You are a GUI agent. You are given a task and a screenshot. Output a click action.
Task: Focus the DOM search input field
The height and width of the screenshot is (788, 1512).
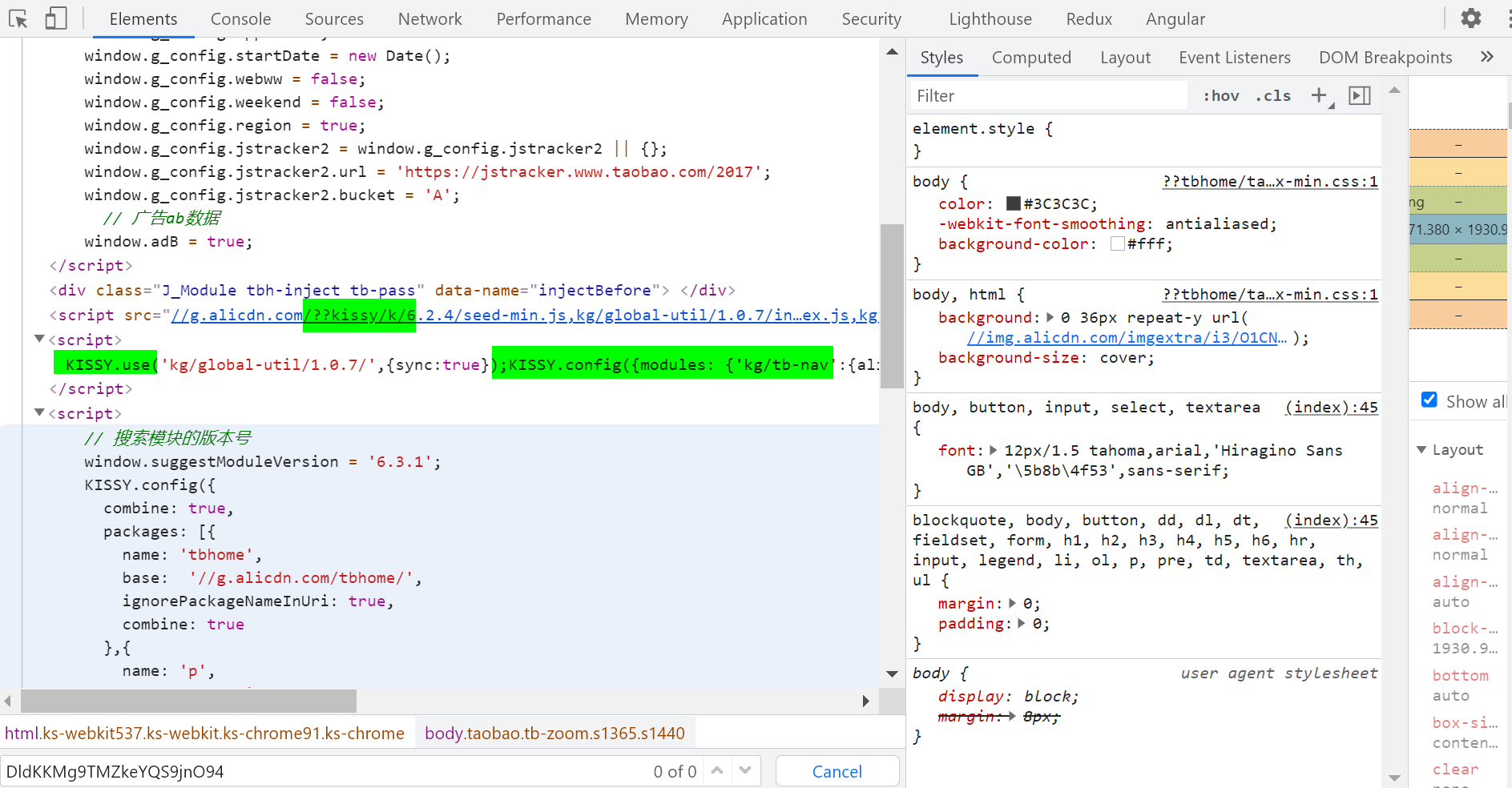(325, 771)
